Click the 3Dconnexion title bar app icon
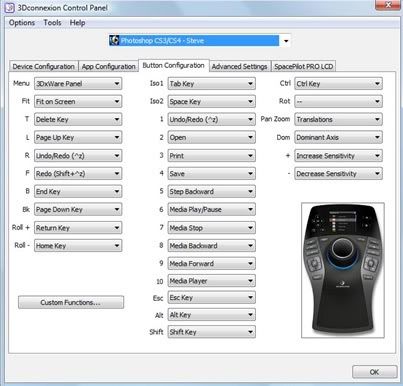Viewport: 403px width, 386px height. pyautogui.click(x=9, y=8)
